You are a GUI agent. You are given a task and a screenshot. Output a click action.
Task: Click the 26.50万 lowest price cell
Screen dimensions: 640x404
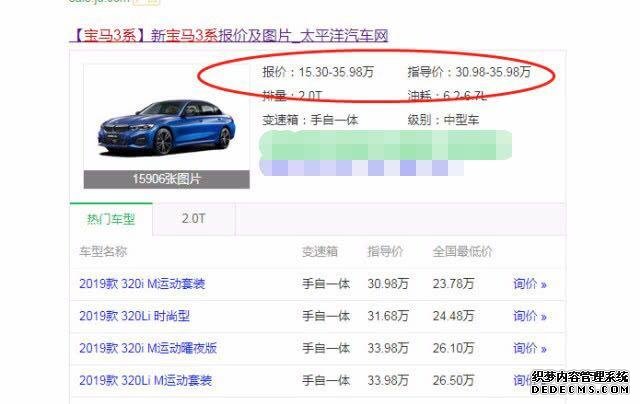pos(453,380)
